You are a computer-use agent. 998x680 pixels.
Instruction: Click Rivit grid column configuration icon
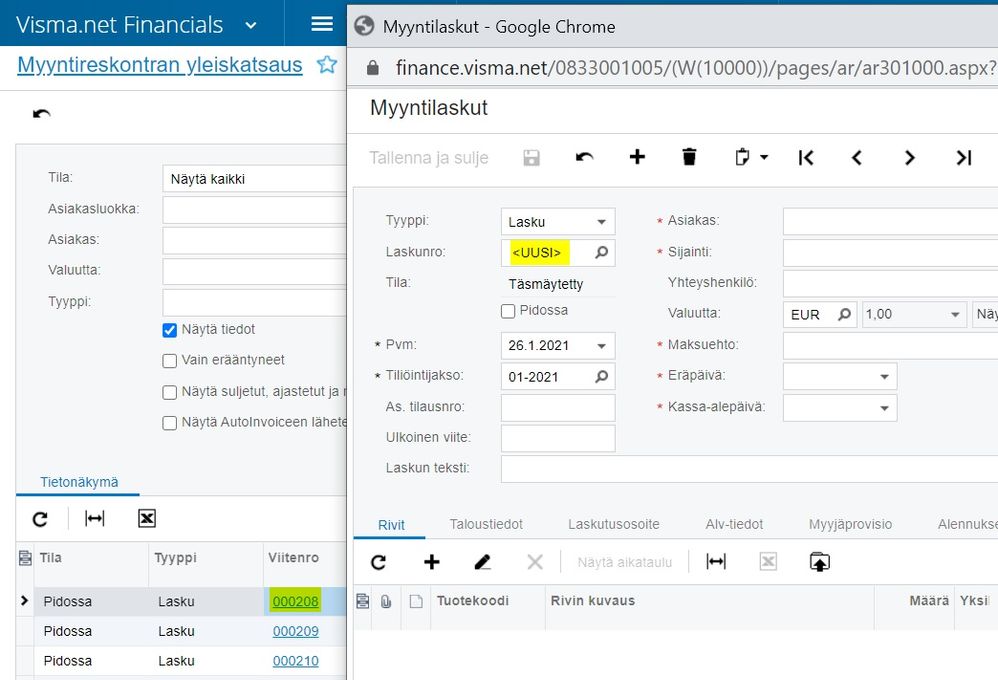pyautogui.click(x=362, y=601)
